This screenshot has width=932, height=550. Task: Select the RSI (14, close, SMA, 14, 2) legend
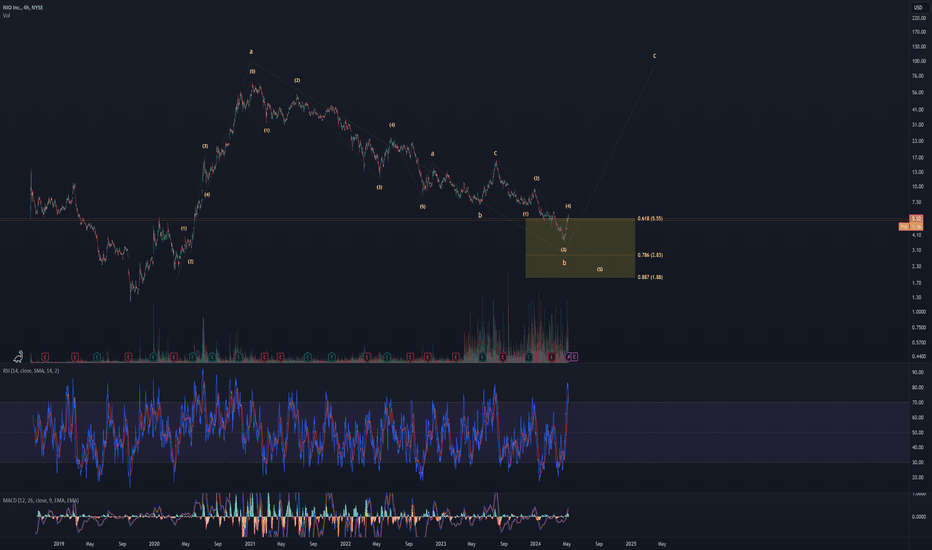pyautogui.click(x=31, y=370)
